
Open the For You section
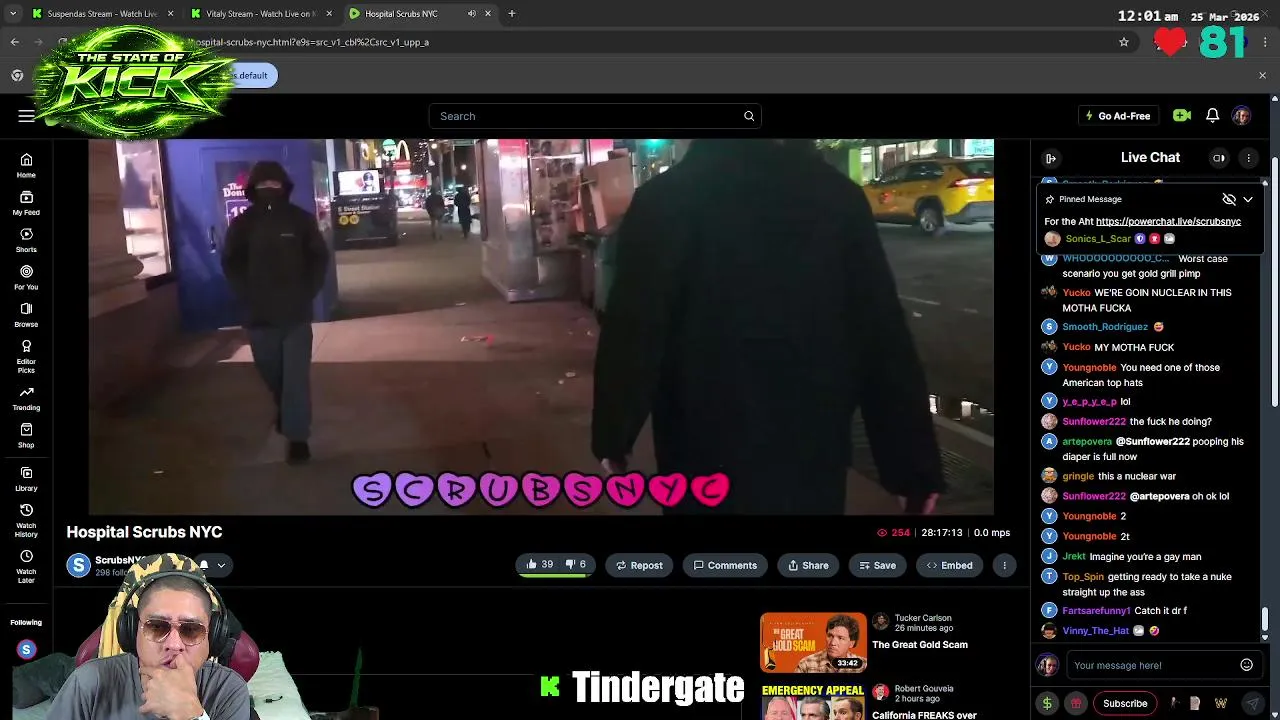point(26,277)
